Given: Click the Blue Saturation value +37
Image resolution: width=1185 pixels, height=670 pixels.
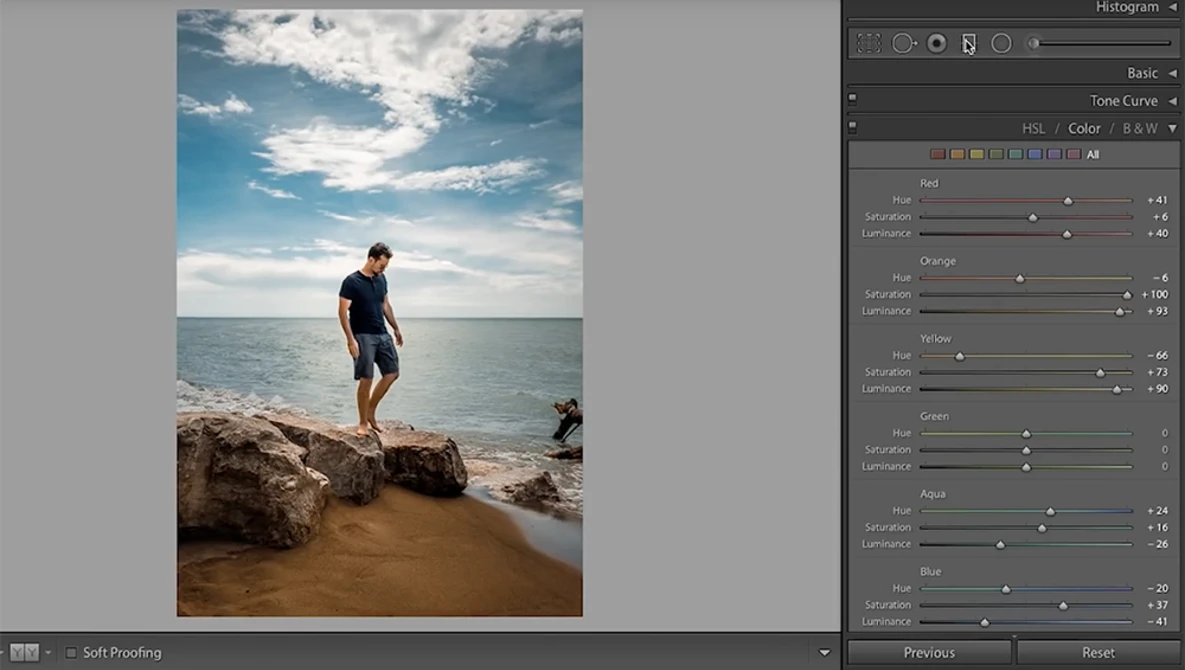Looking at the screenshot, I should 1157,605.
